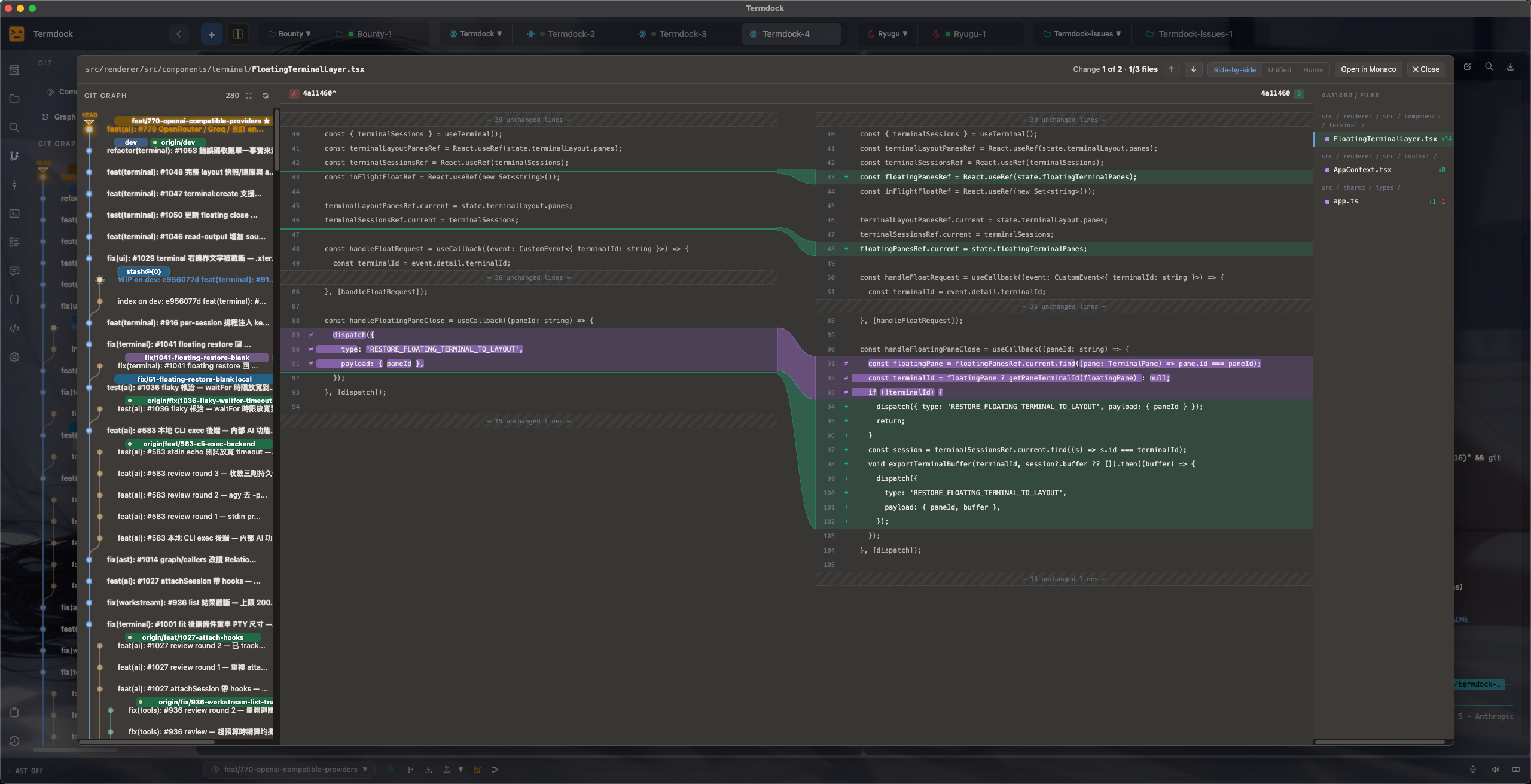Click the git graph vertical scrollbar

coord(276,140)
